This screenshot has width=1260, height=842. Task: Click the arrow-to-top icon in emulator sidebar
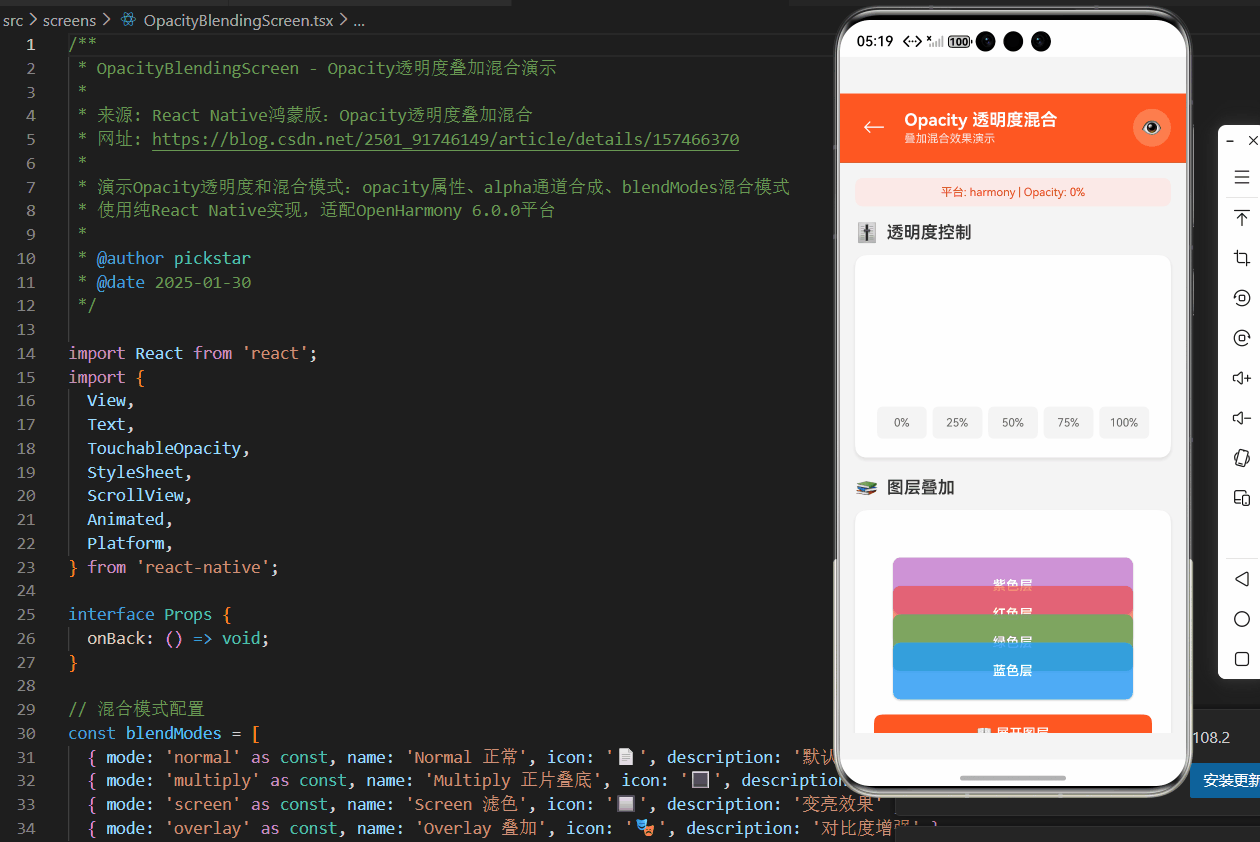[x=1241, y=218]
